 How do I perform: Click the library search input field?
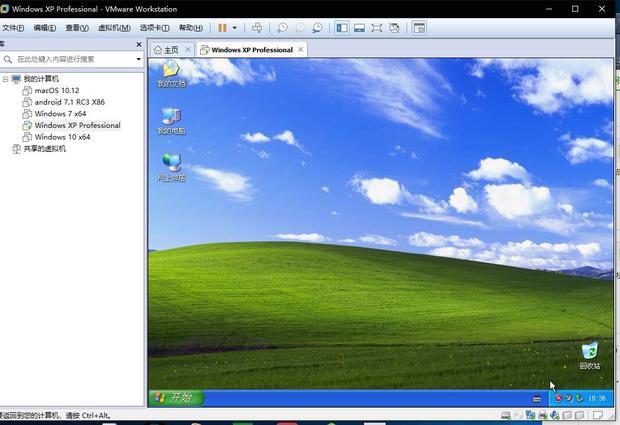pyautogui.click(x=70, y=60)
